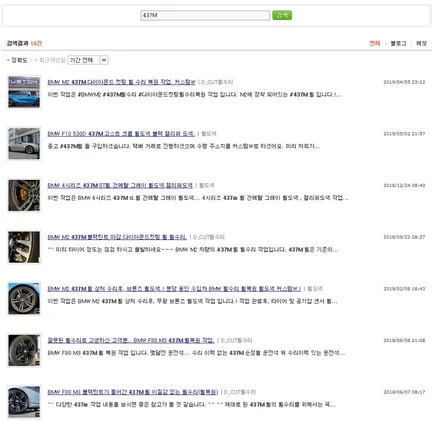Switch to the 메모 results tab
Image resolution: width=440 pixels, height=422 pixels.
[x=421, y=43]
